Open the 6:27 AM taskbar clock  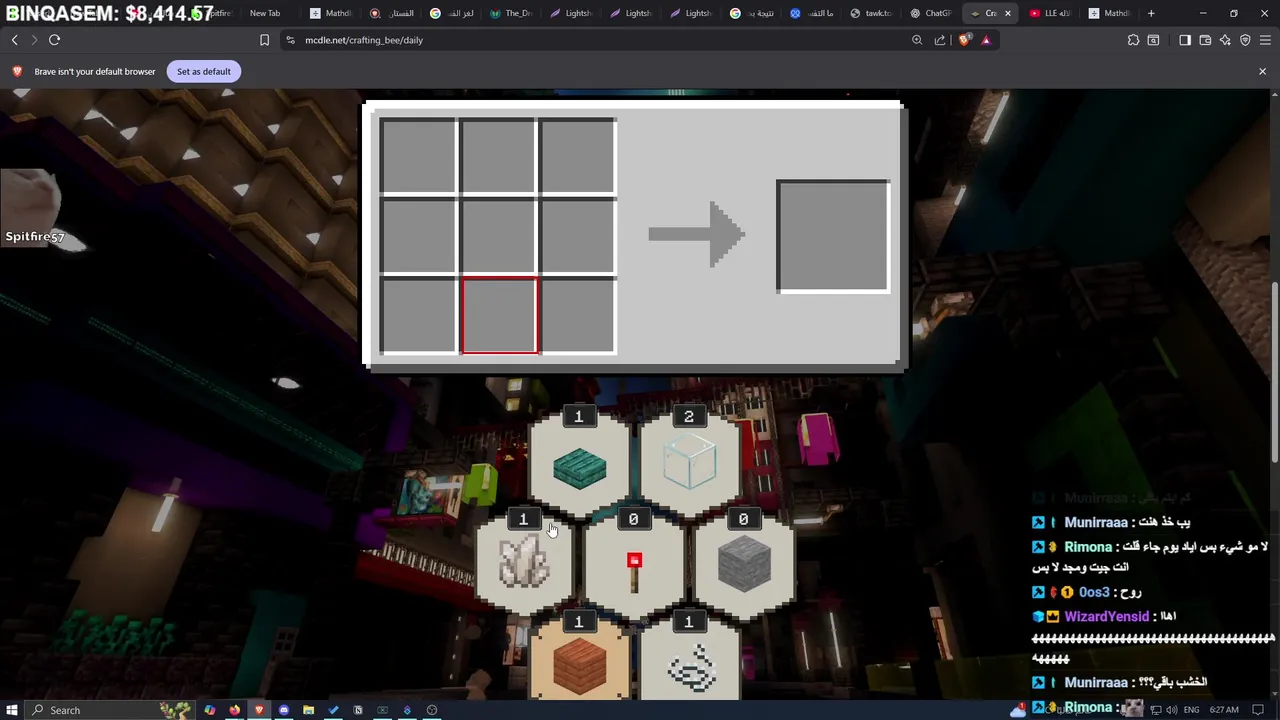(x=1224, y=710)
